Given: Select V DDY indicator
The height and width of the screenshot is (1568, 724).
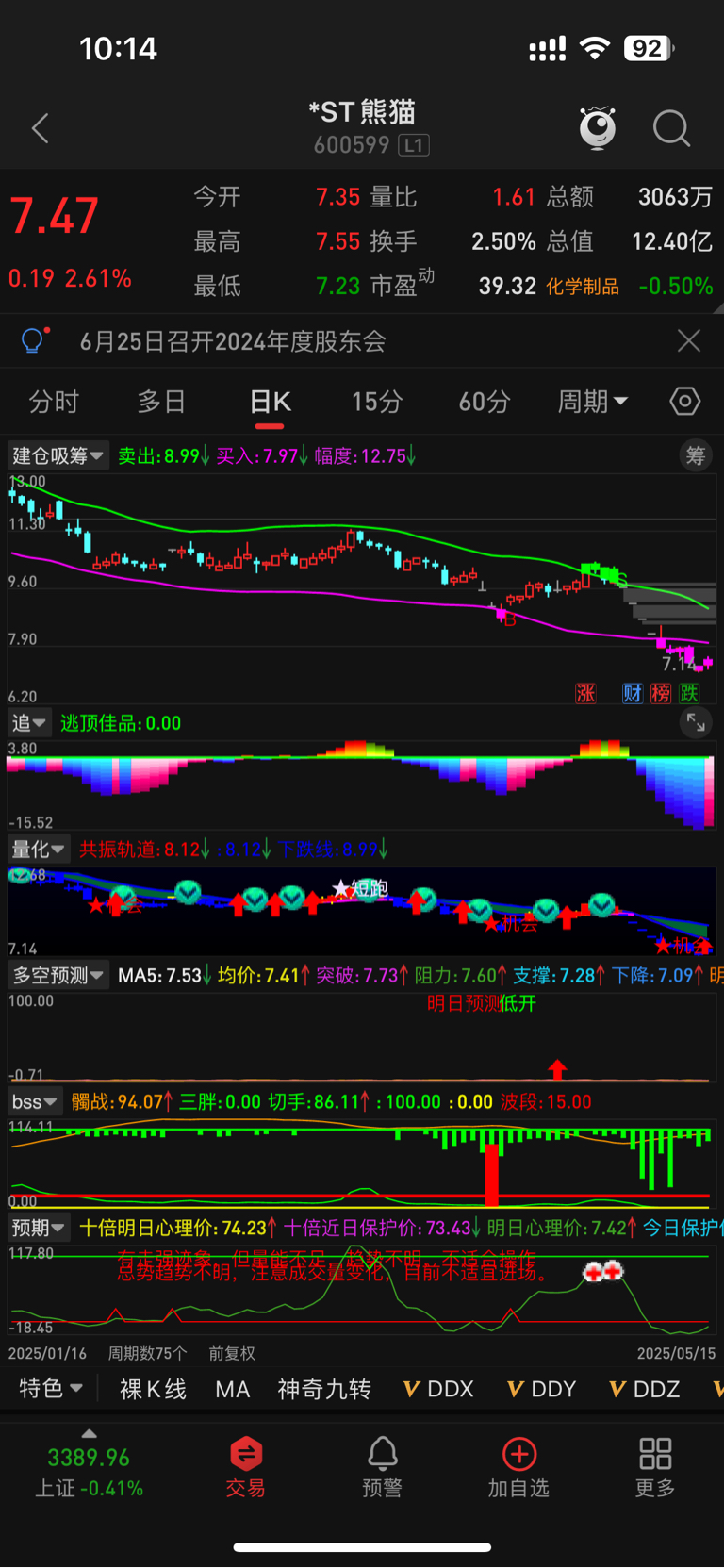Looking at the screenshot, I should [541, 1389].
